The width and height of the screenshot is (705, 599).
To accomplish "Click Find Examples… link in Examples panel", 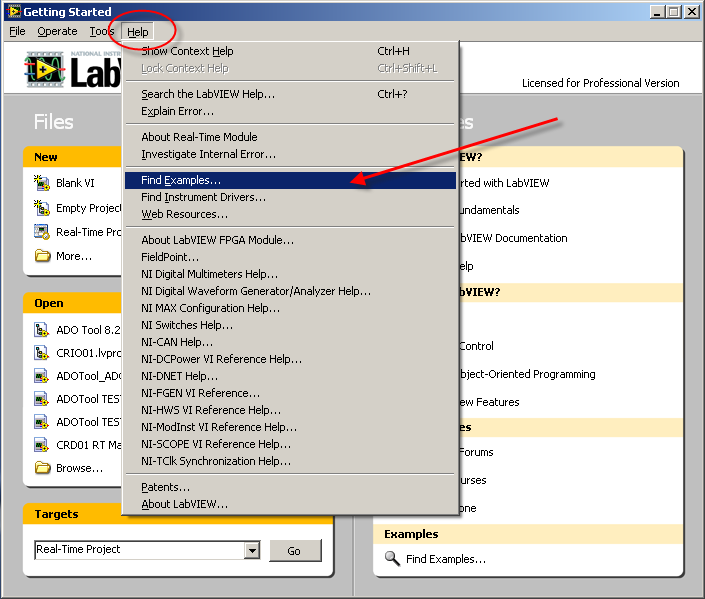I will [446, 559].
